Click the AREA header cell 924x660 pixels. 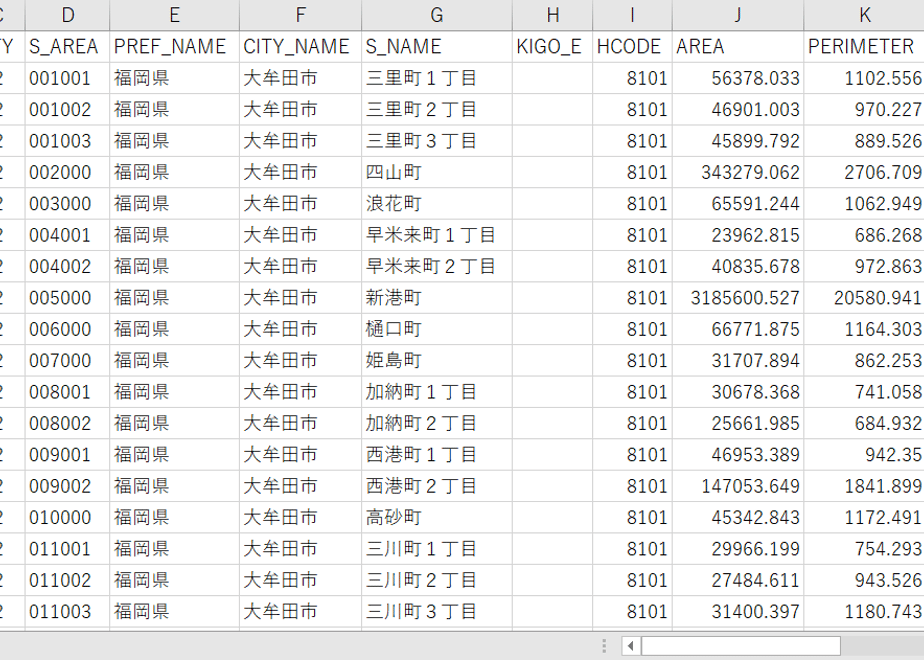pyautogui.click(x=738, y=47)
